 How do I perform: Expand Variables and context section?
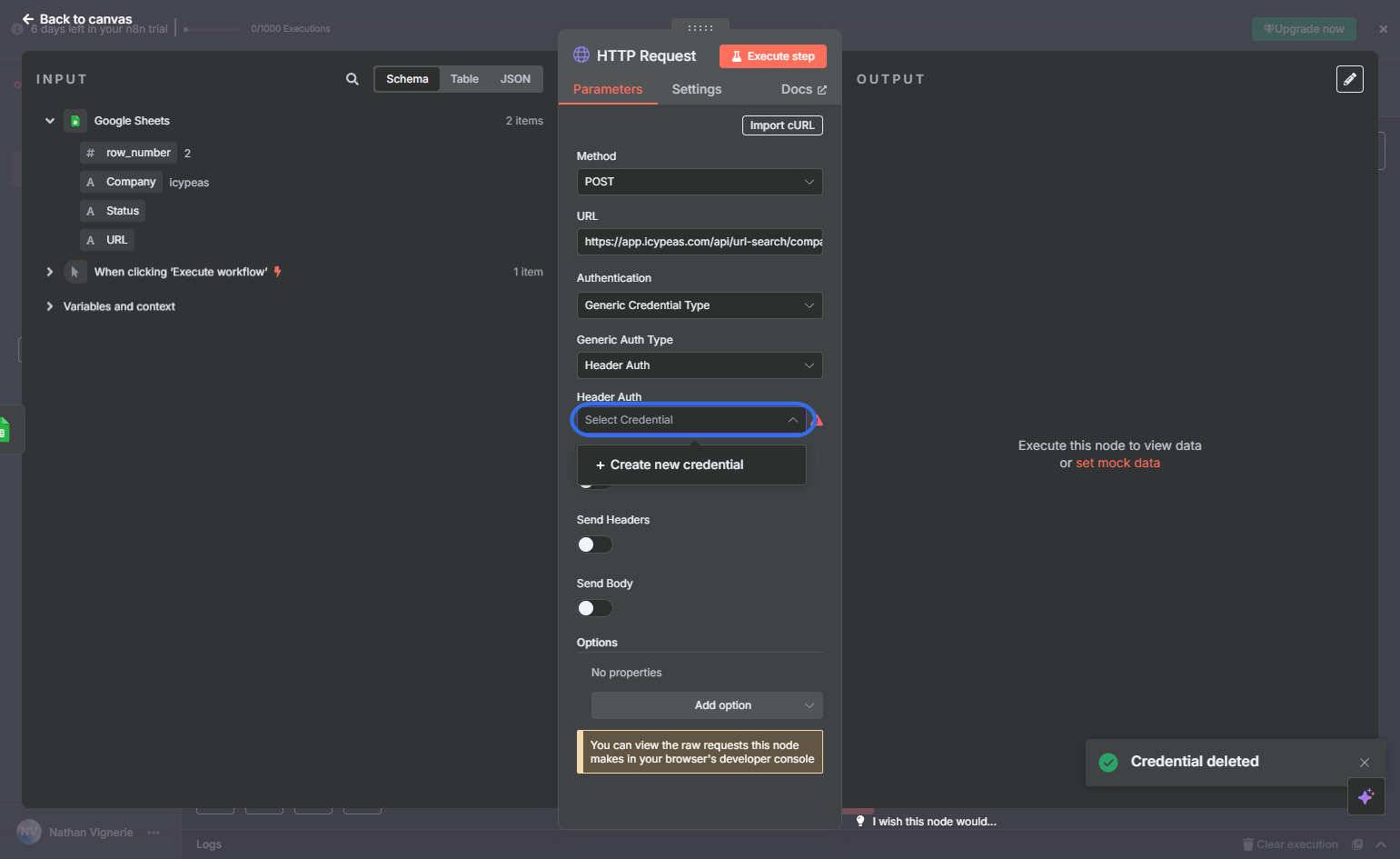50,306
